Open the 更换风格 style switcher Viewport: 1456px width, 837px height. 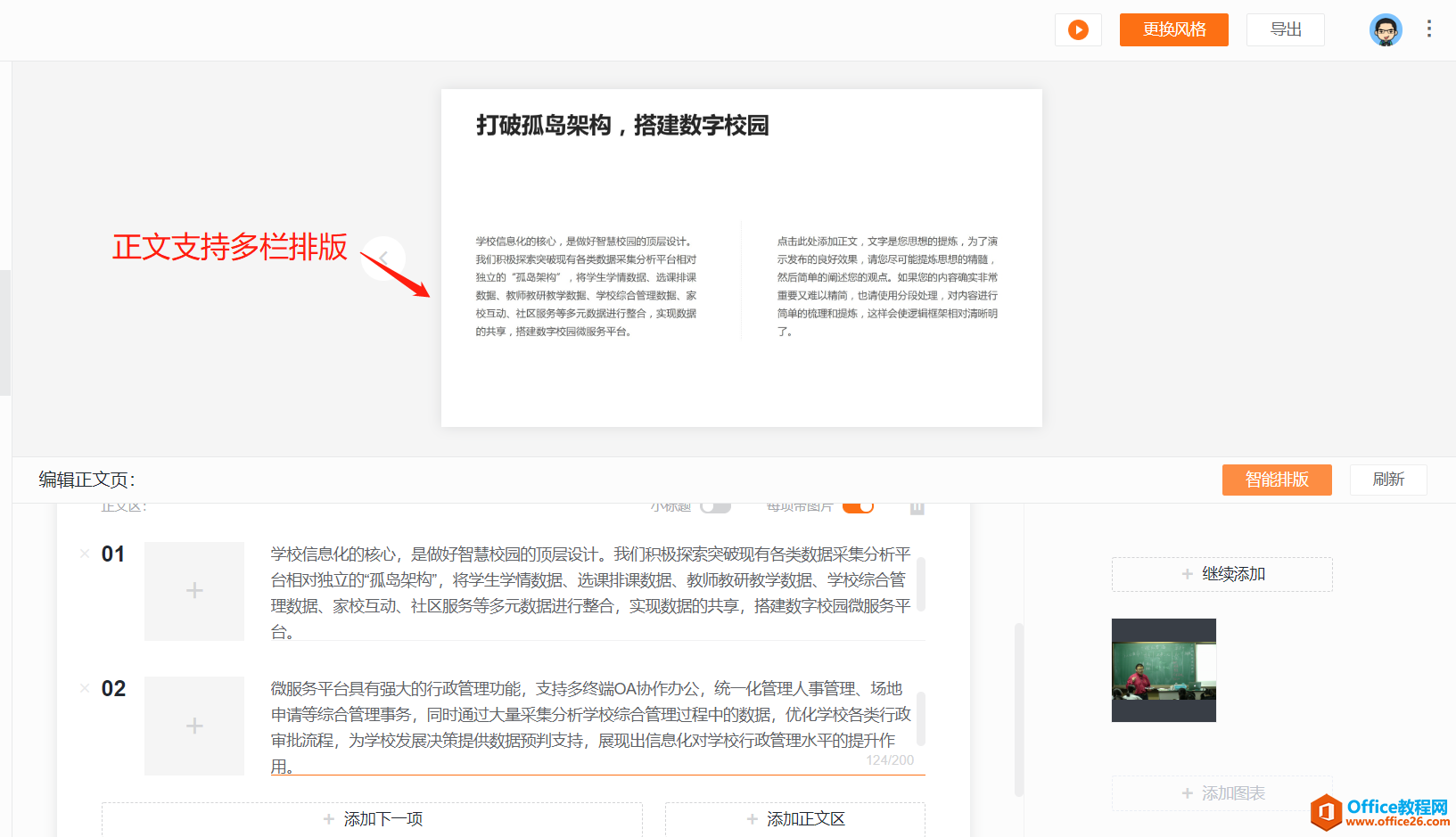1173,29
